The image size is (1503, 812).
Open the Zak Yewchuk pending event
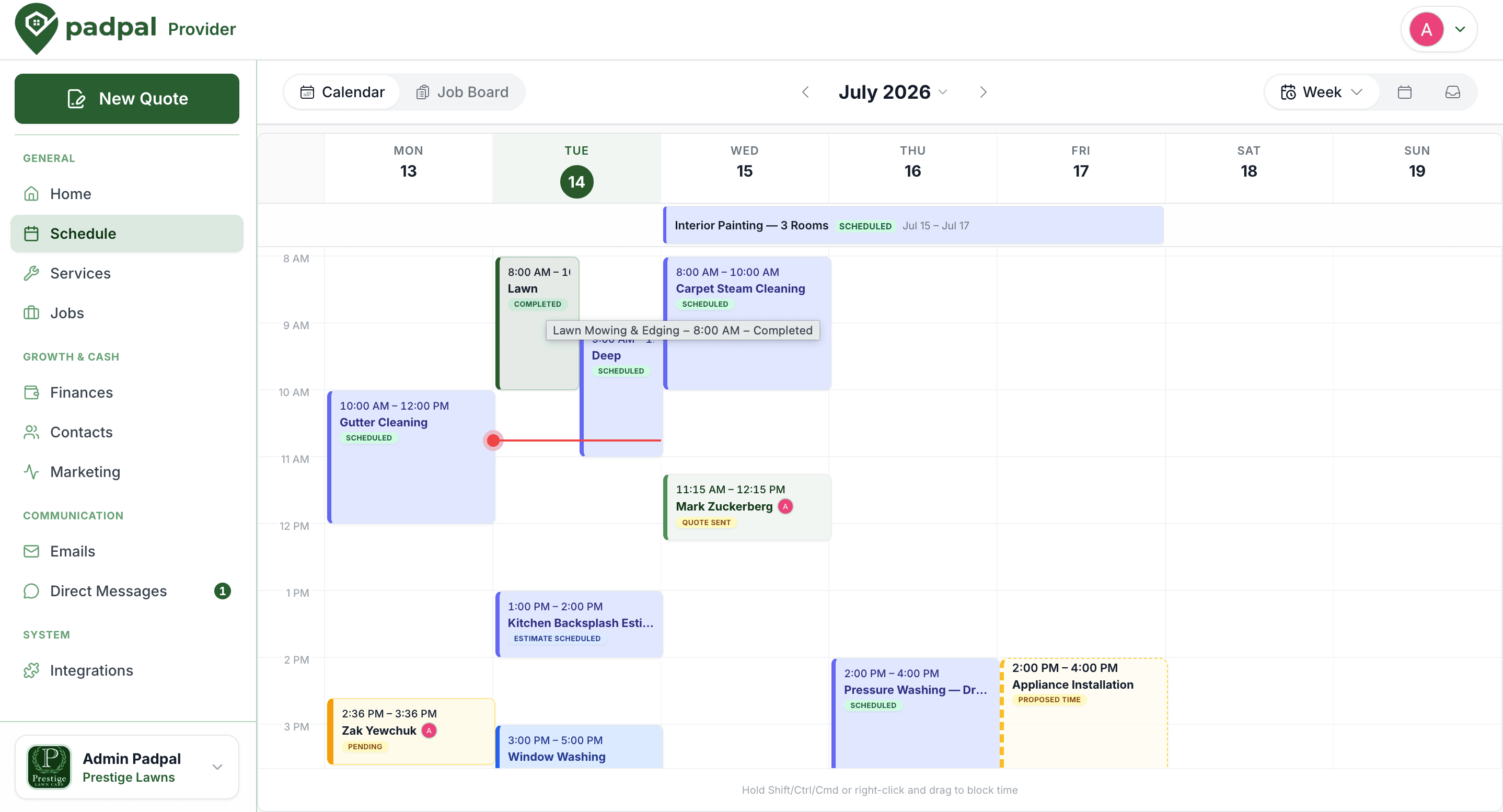[x=411, y=731]
